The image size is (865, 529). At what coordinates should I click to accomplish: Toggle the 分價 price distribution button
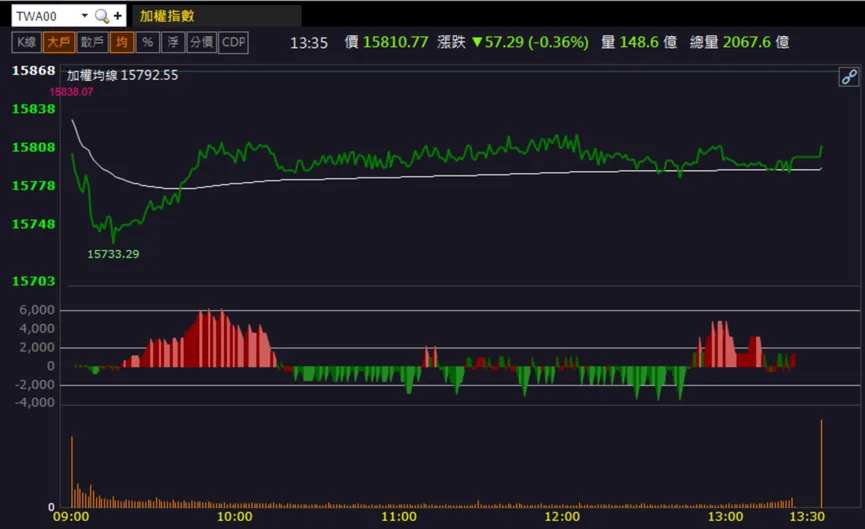pyautogui.click(x=201, y=42)
